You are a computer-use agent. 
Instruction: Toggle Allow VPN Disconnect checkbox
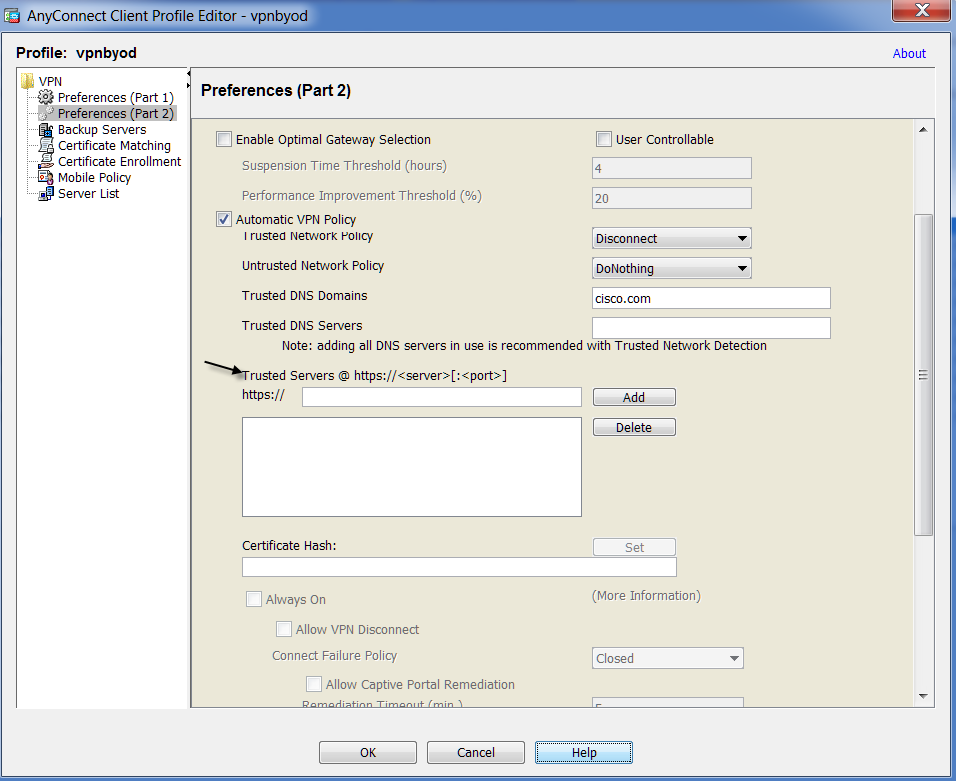click(x=284, y=629)
